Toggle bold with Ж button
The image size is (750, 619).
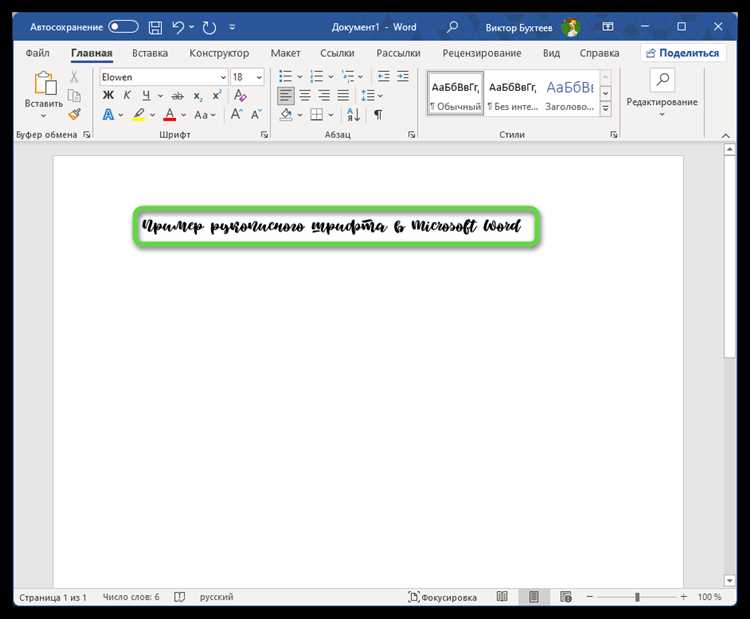(109, 96)
